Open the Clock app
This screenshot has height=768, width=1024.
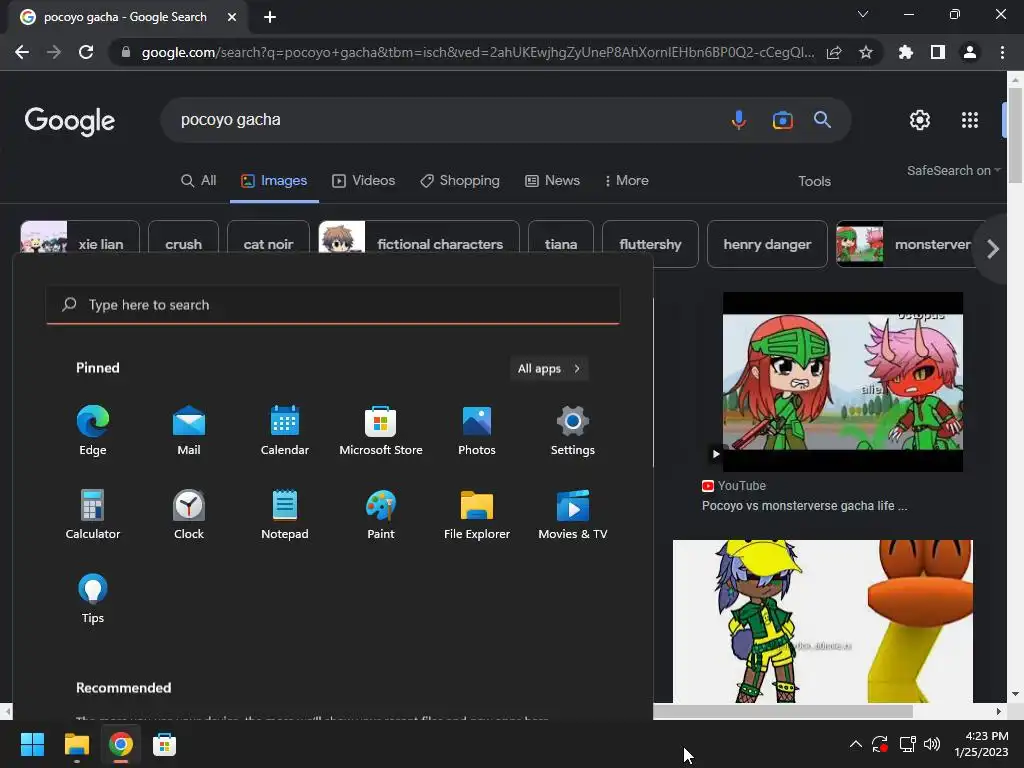click(189, 515)
